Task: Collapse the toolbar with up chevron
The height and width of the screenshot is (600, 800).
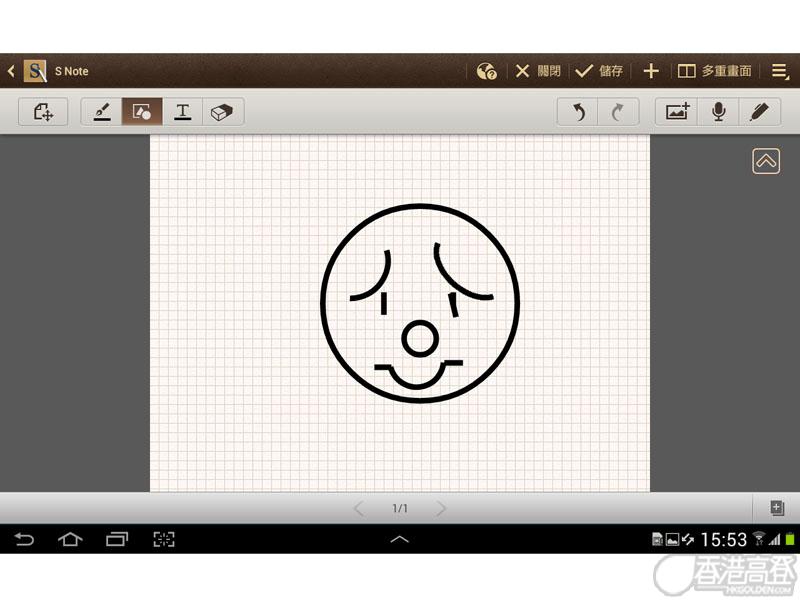Action: (x=766, y=161)
